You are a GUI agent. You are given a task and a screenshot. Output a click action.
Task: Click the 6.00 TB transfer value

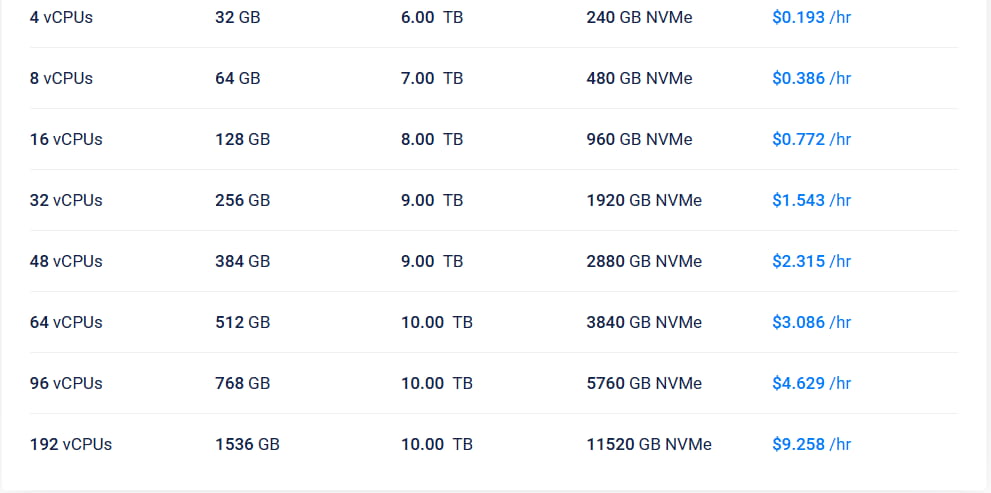tap(432, 17)
